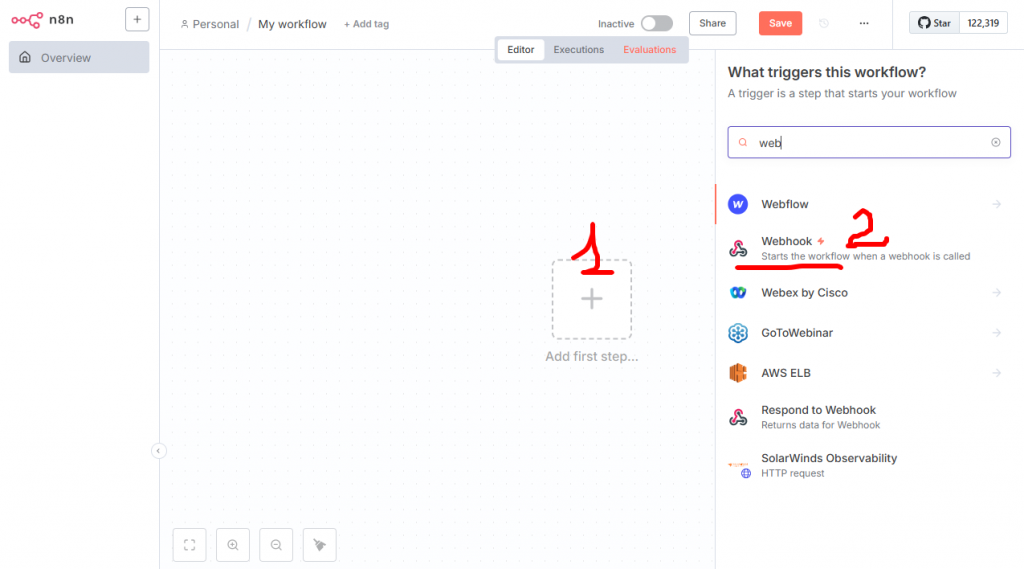Select the Webhook node icon
This screenshot has height=569, width=1024.
pyautogui.click(x=738, y=248)
